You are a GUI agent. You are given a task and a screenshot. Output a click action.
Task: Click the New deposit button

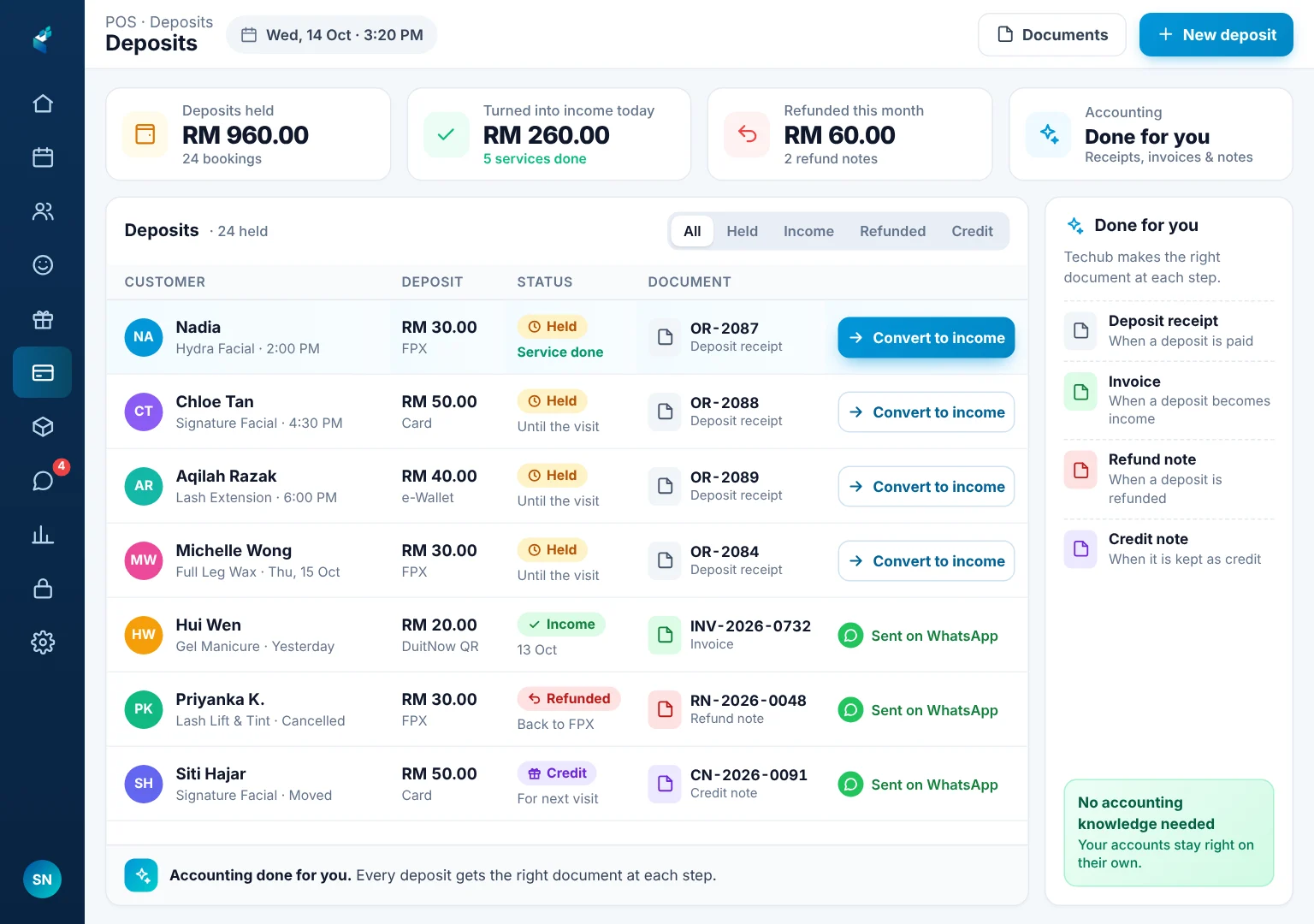click(1216, 35)
